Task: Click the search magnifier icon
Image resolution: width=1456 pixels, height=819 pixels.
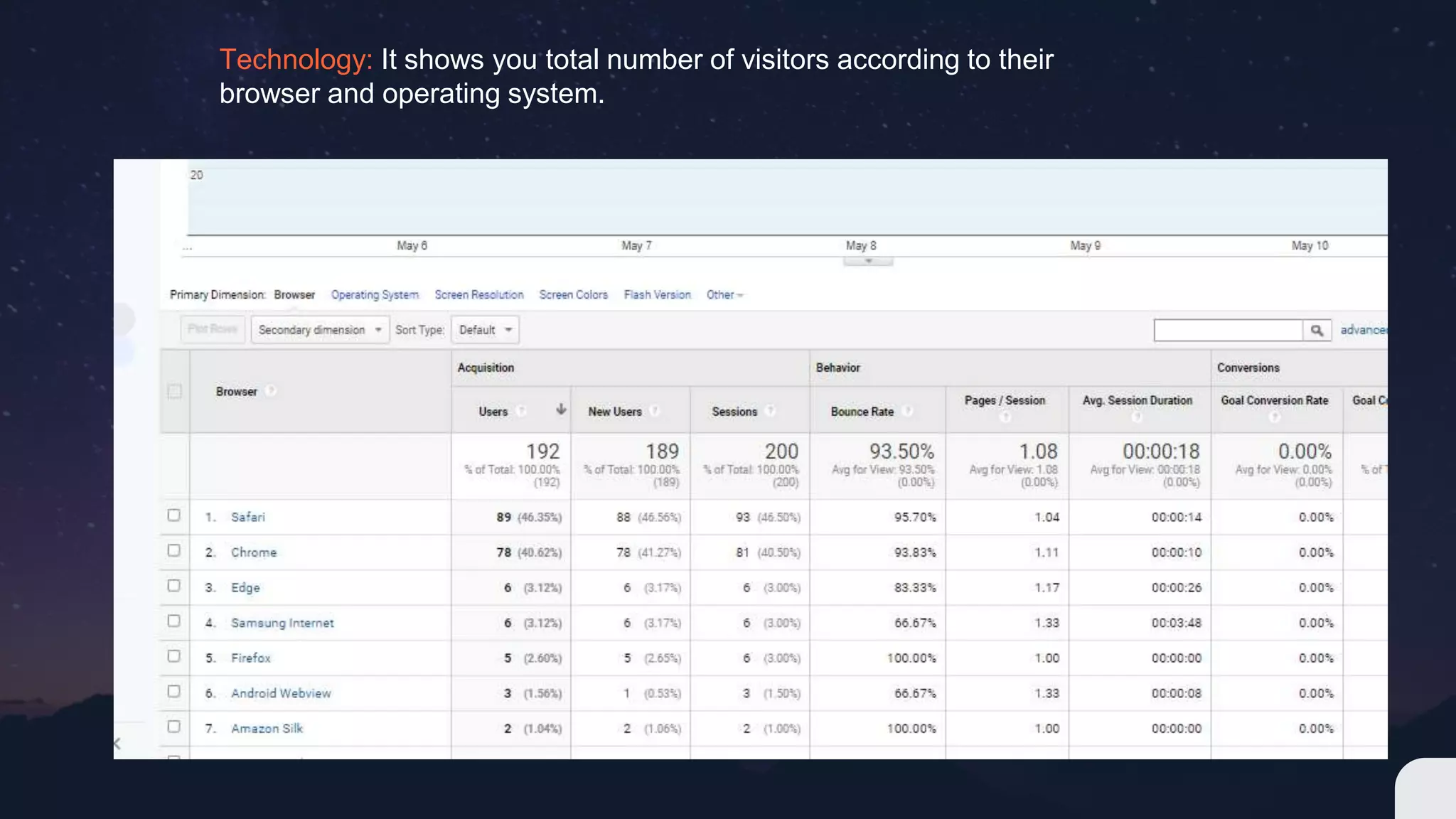Action: (1317, 331)
